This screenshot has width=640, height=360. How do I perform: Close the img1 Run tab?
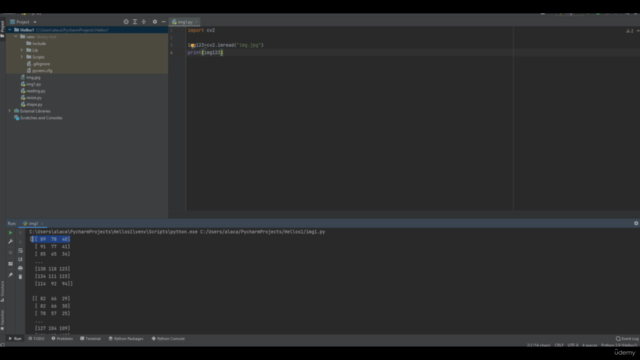(42, 223)
